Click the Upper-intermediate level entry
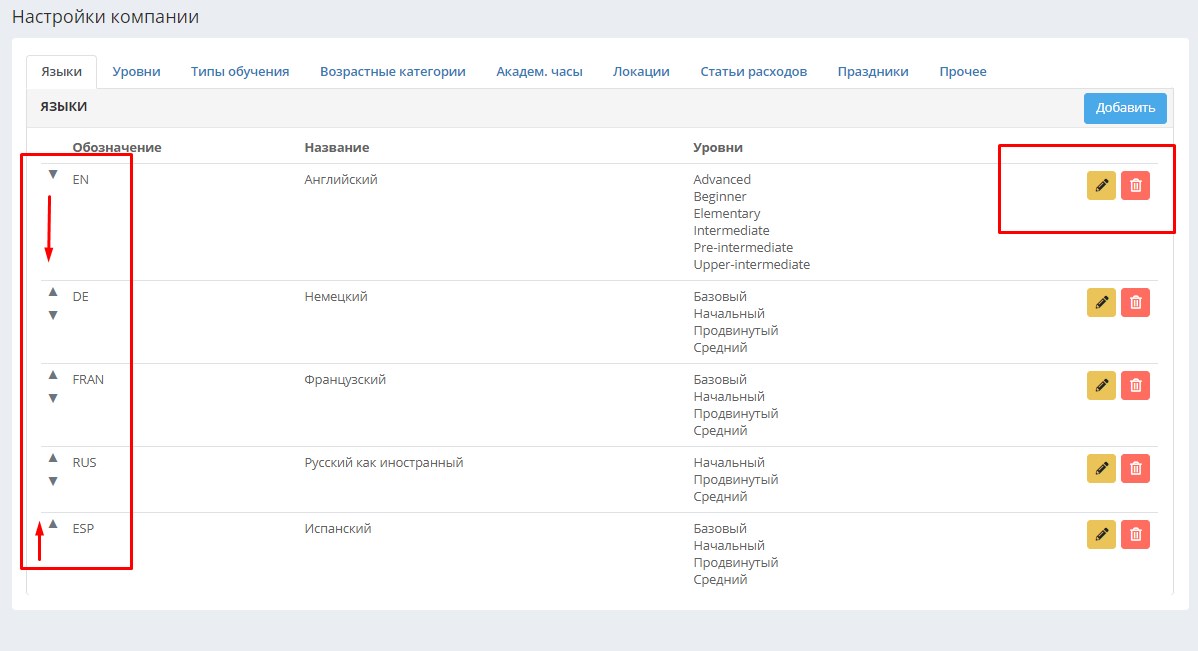Image resolution: width=1198 pixels, height=651 pixels. pos(751,264)
